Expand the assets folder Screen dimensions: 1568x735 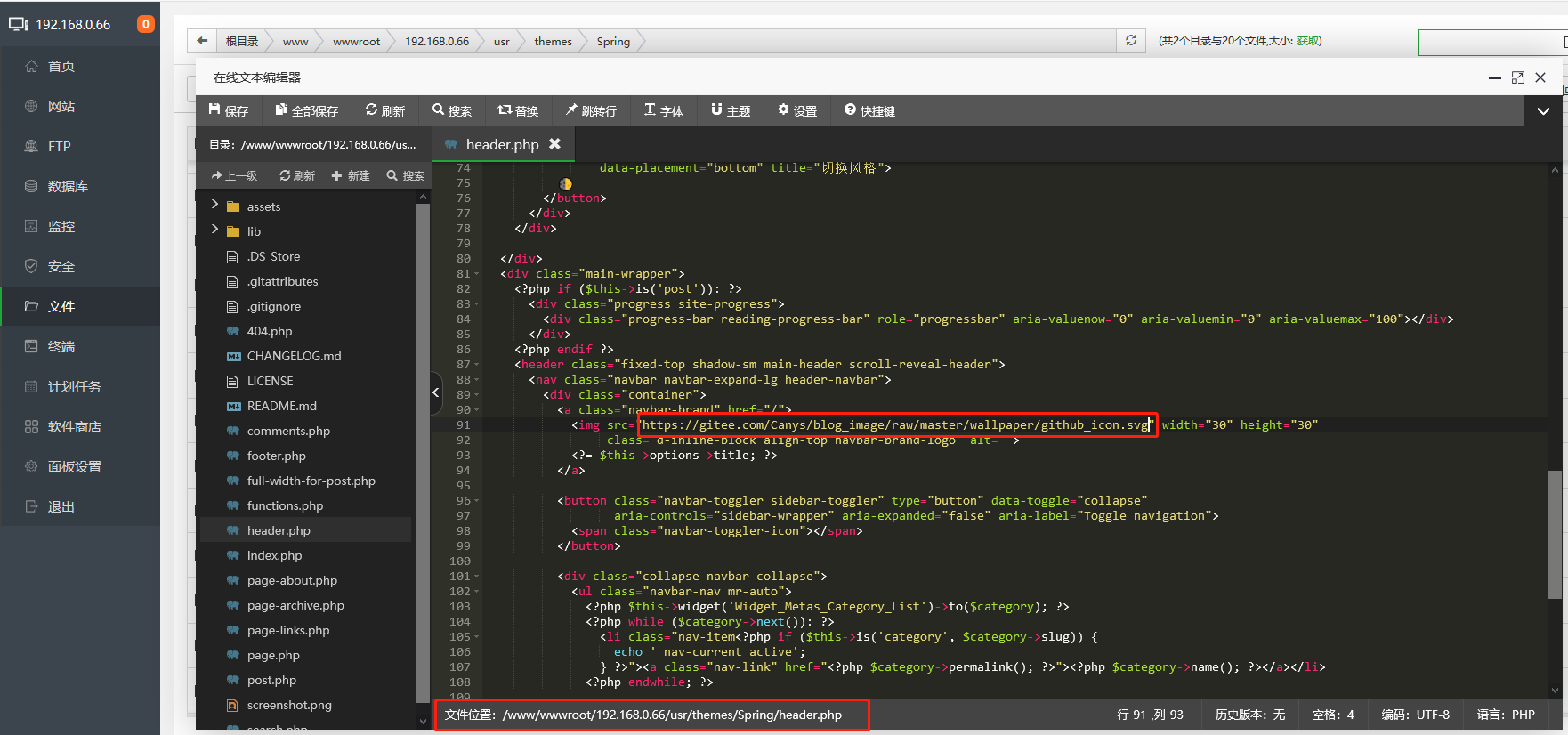(214, 206)
